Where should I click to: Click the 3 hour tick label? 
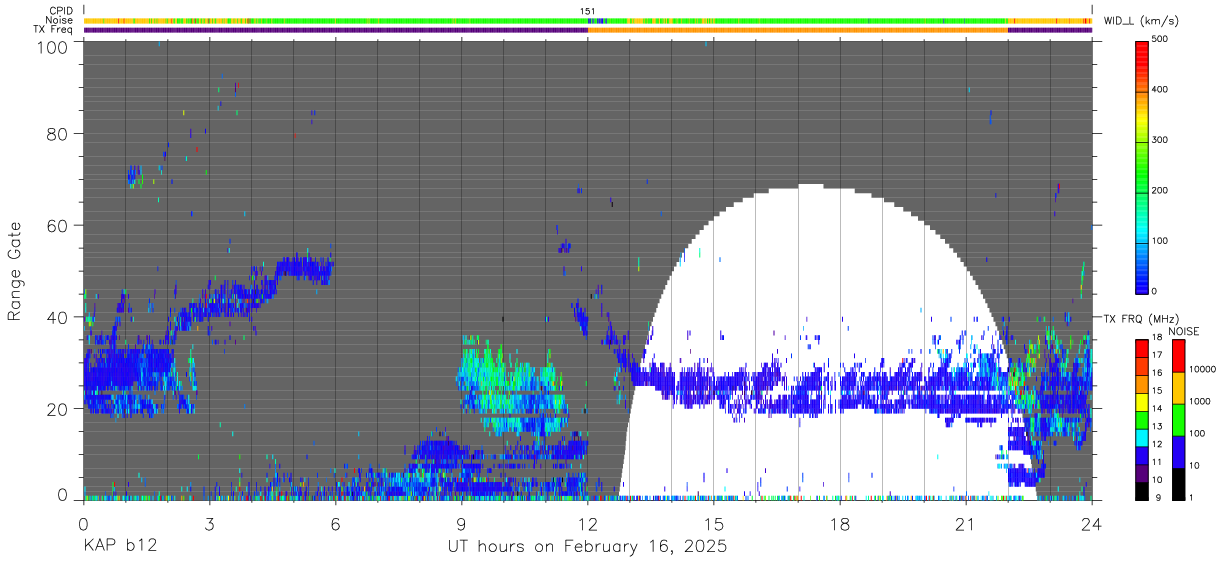coord(209,523)
